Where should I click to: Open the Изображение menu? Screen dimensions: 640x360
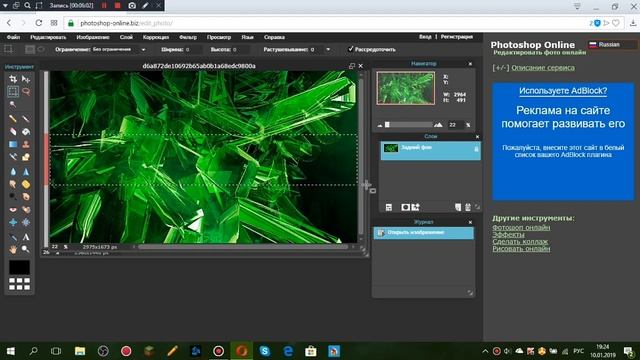click(93, 37)
